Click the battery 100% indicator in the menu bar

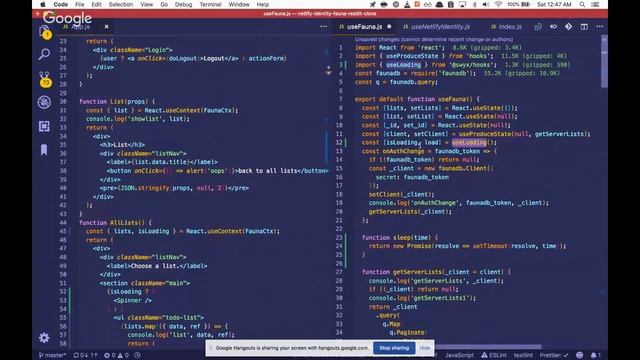click(x=519, y=4)
